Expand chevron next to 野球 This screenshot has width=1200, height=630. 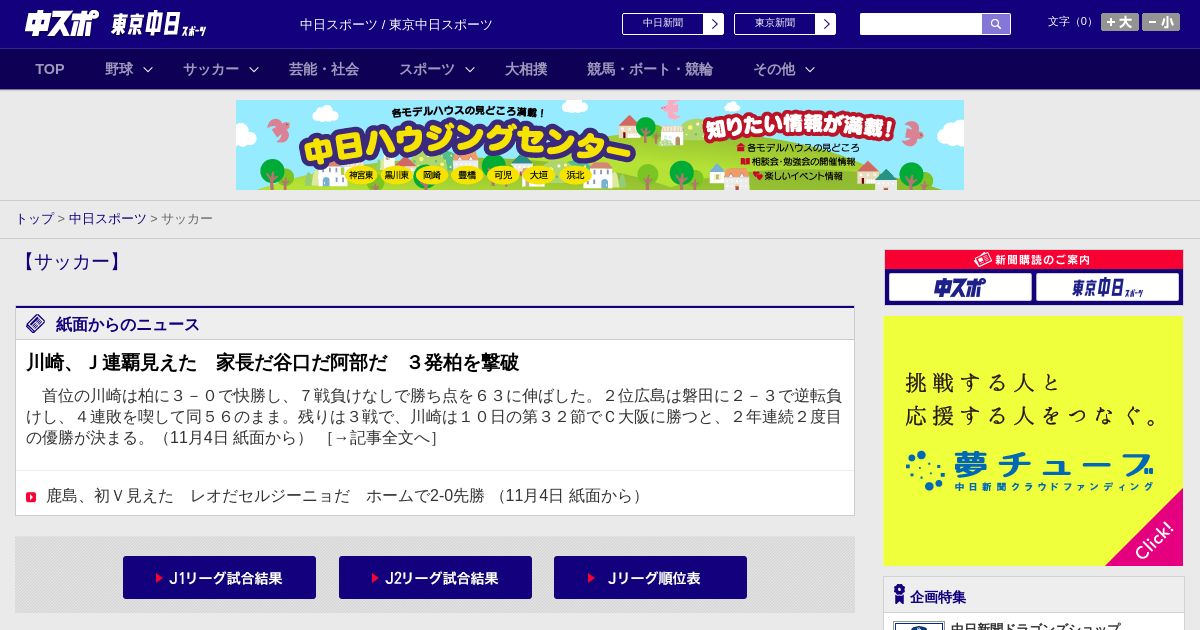(148, 69)
